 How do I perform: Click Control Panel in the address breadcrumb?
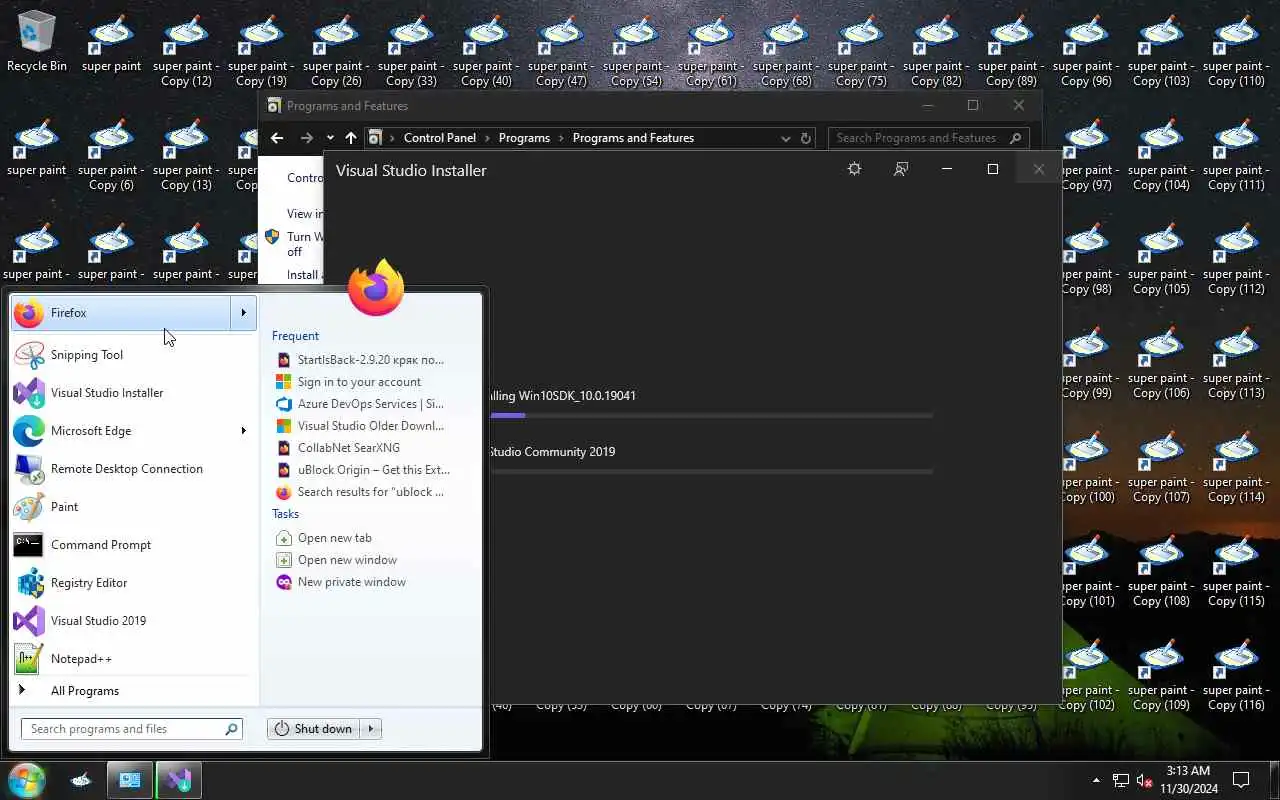[440, 138]
